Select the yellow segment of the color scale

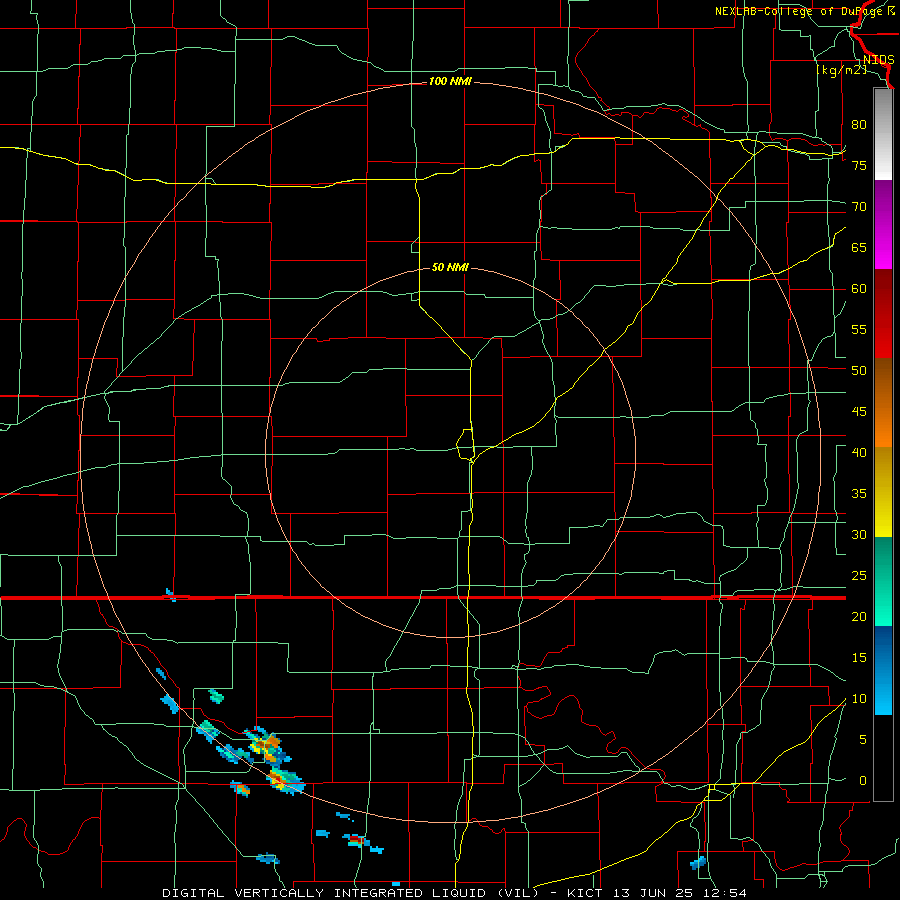tap(883, 492)
